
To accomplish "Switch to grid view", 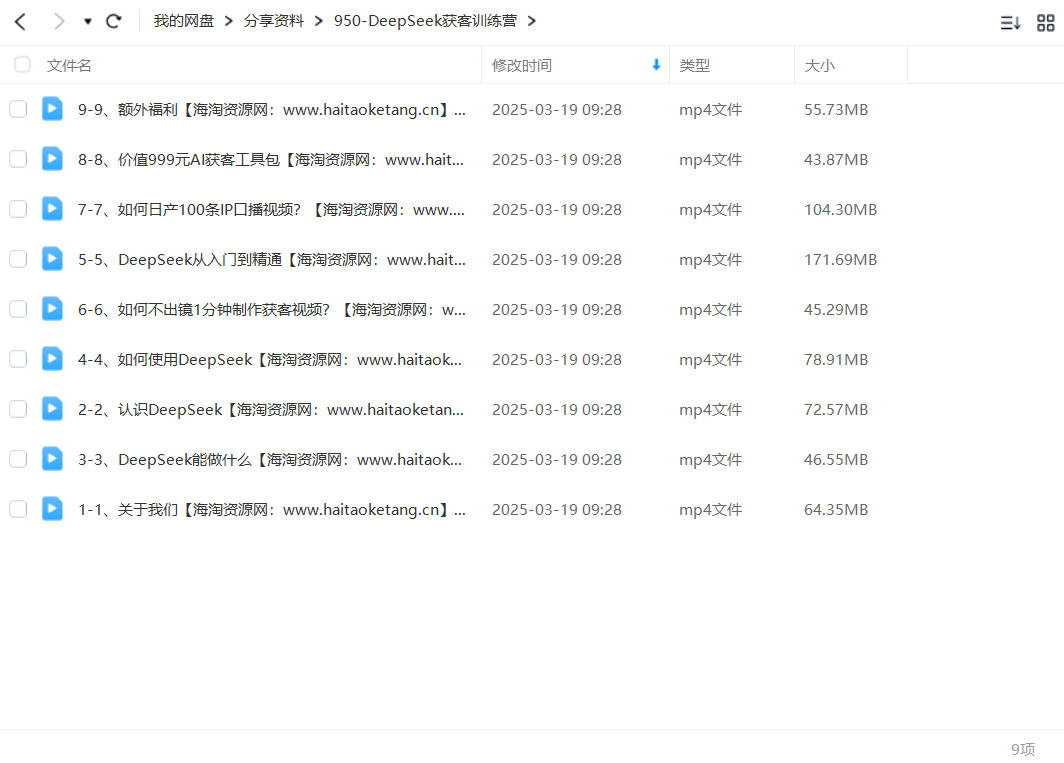I will (x=1046, y=23).
